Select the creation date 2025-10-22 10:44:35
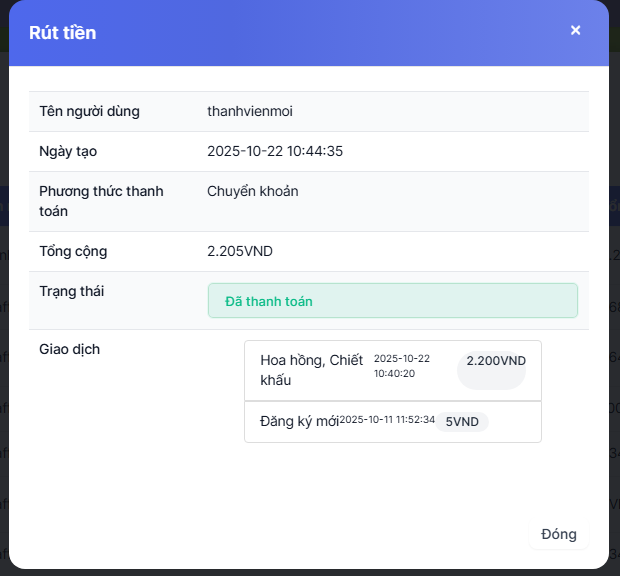 coord(275,151)
